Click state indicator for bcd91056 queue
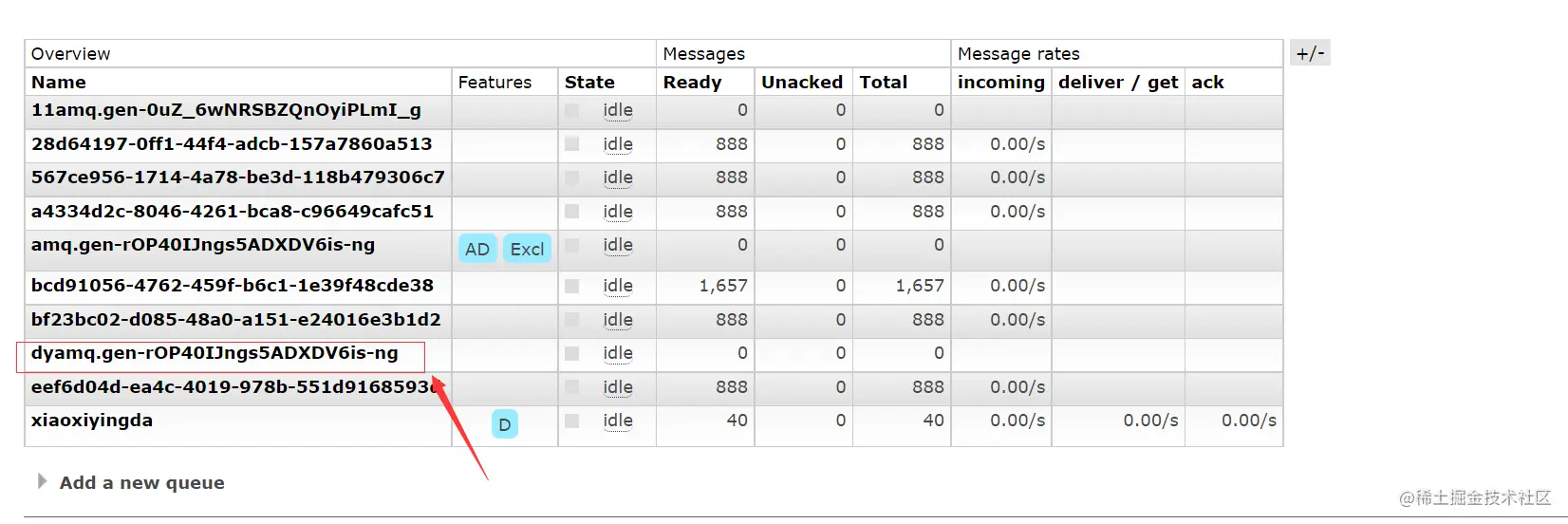1568x524 pixels. (571, 286)
